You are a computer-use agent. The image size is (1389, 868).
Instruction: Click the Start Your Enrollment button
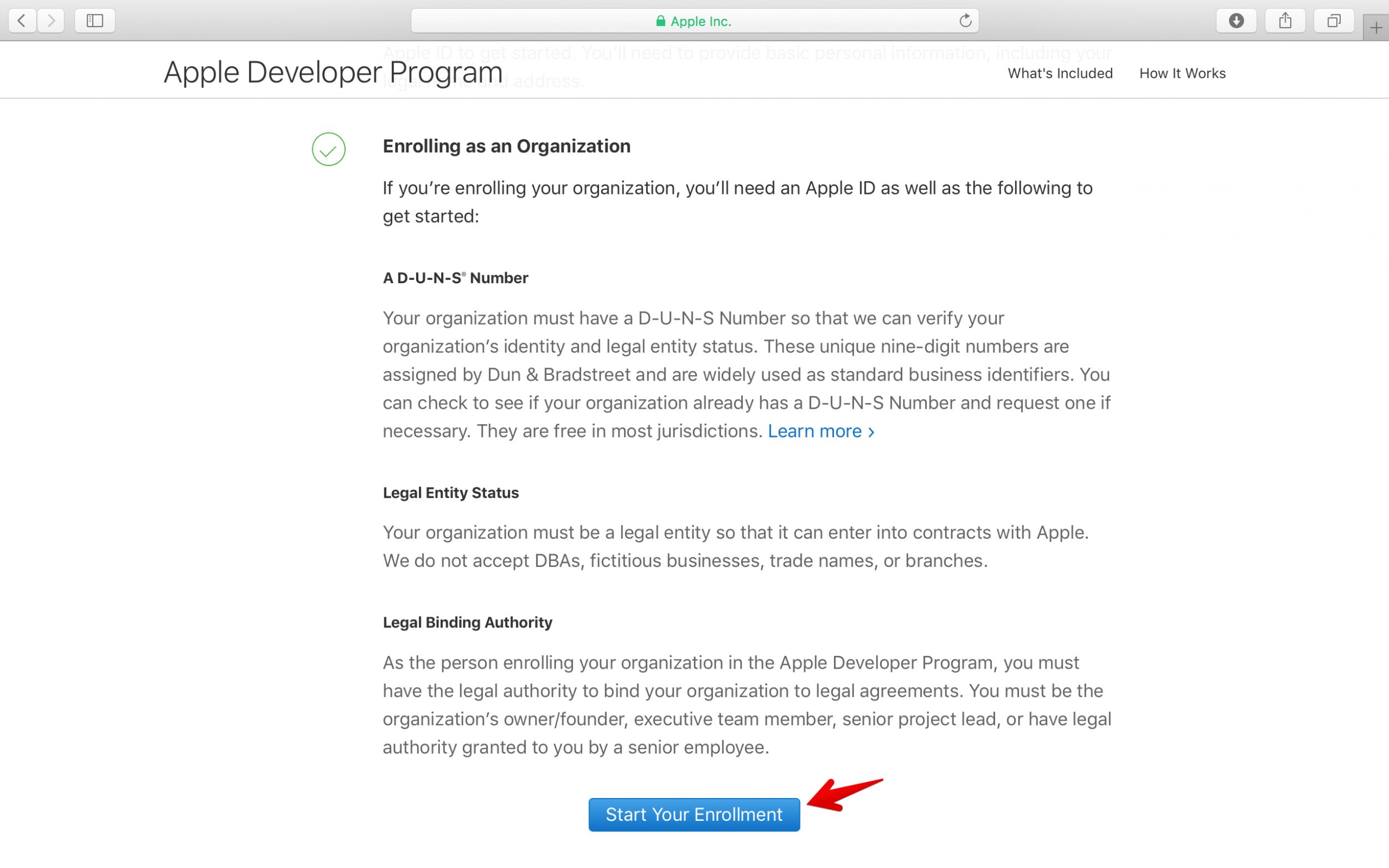pos(693,814)
